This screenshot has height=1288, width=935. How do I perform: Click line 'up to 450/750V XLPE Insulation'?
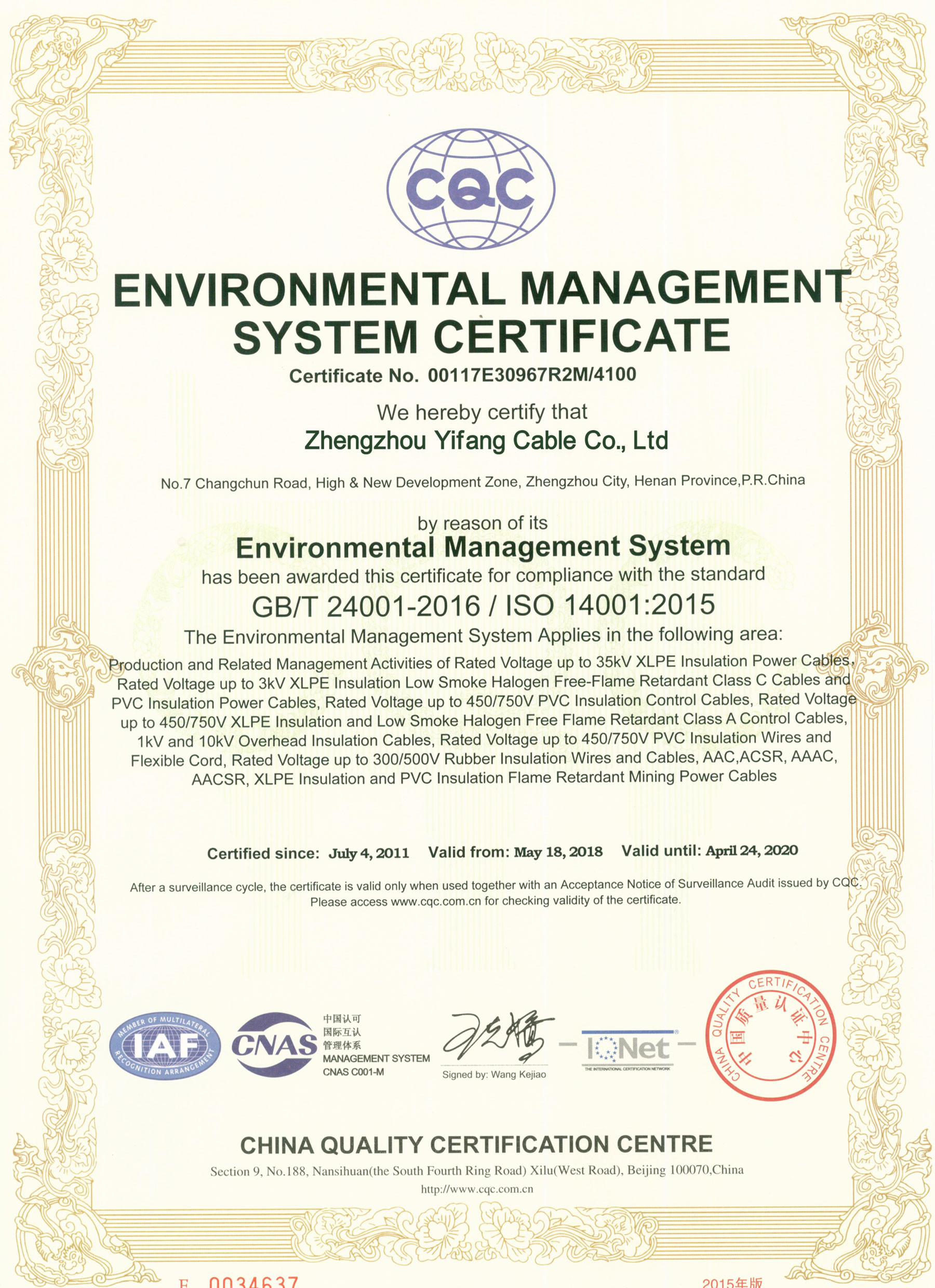[x=484, y=721]
